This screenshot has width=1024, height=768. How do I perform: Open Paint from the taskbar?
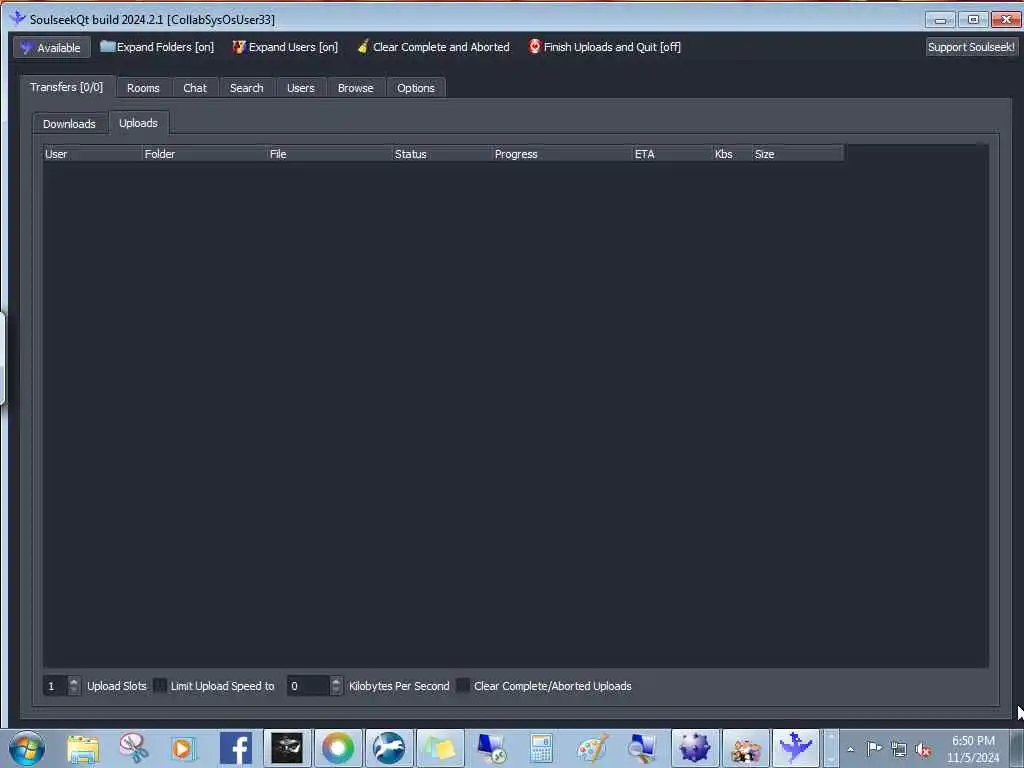pyautogui.click(x=592, y=748)
